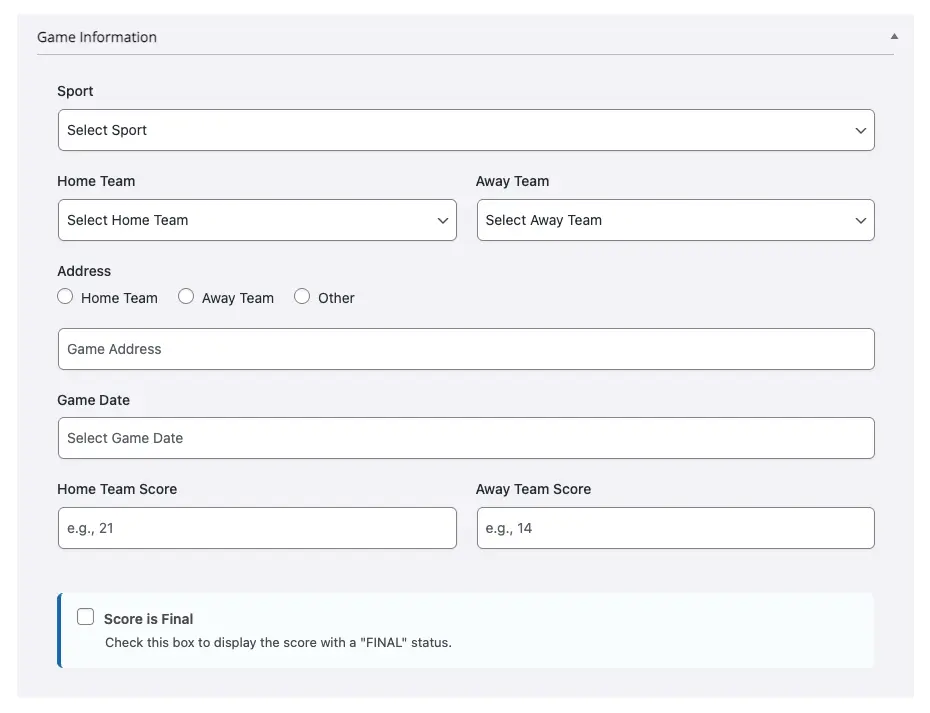Image resolution: width=930 pixels, height=713 pixels.
Task: Click the Sport field label
Action: point(75,91)
